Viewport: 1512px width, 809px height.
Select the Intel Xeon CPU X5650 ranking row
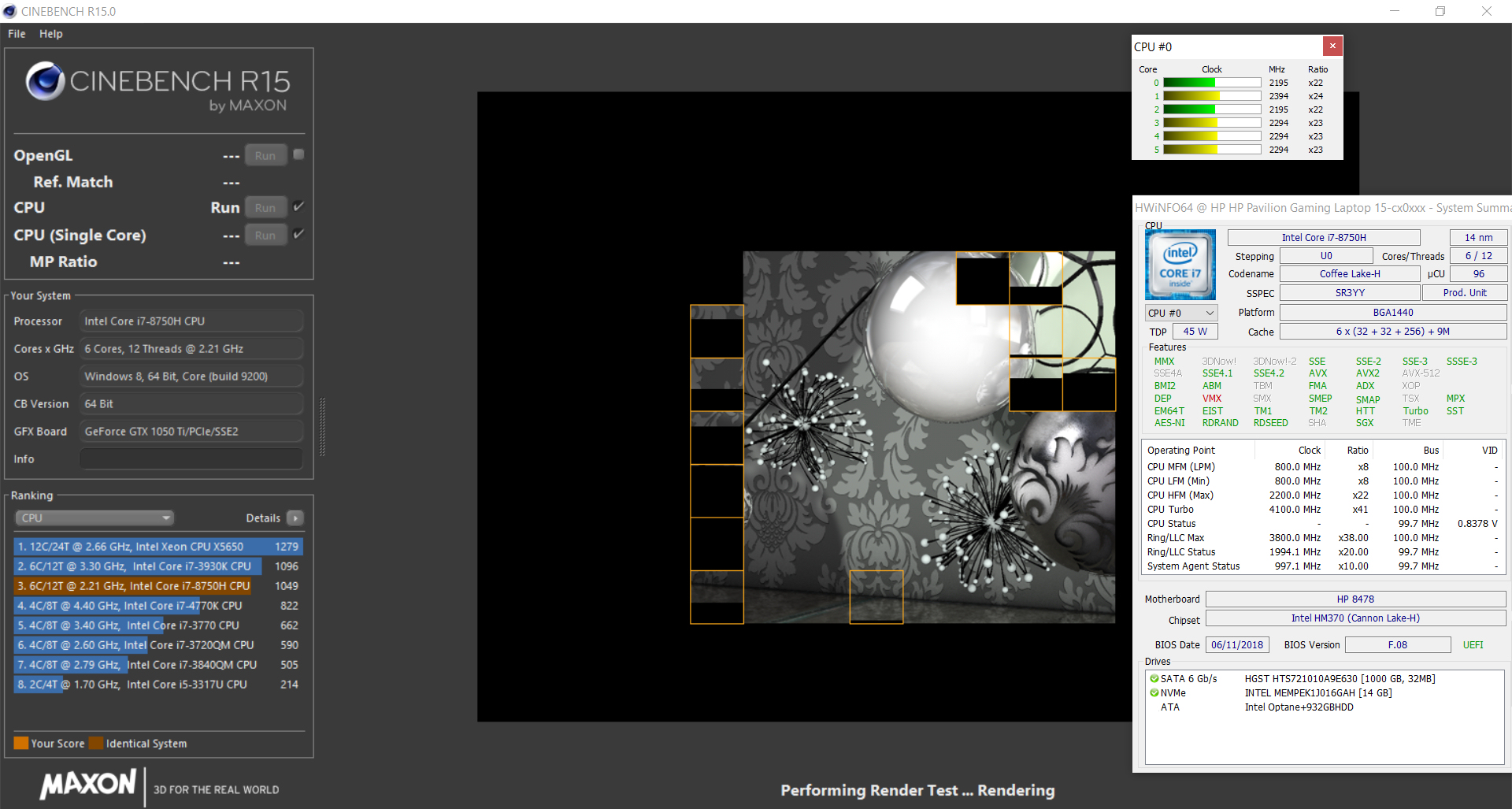pyautogui.click(x=158, y=547)
